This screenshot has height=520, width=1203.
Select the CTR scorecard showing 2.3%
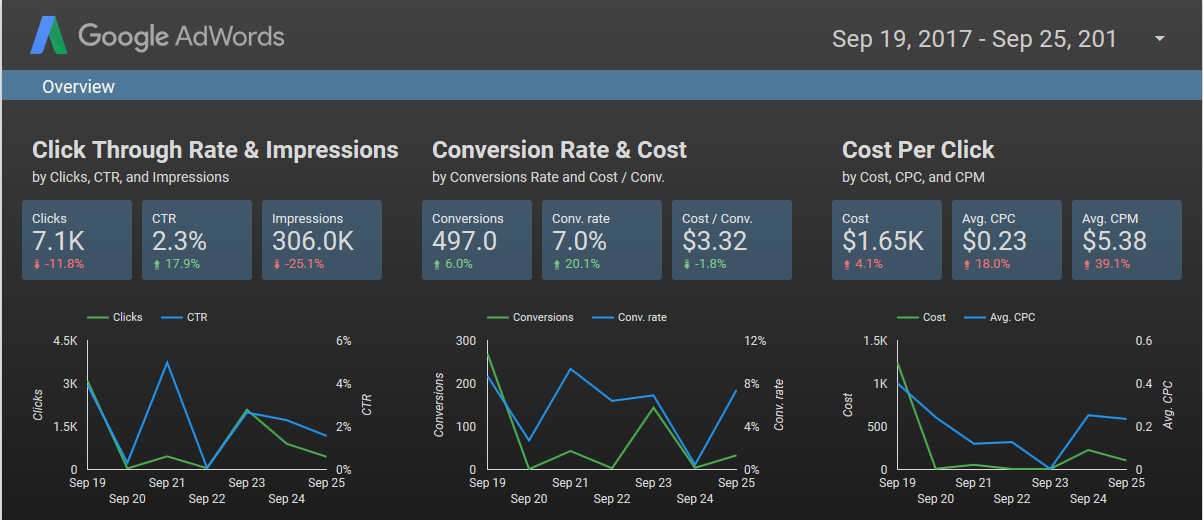pyautogui.click(x=197, y=240)
